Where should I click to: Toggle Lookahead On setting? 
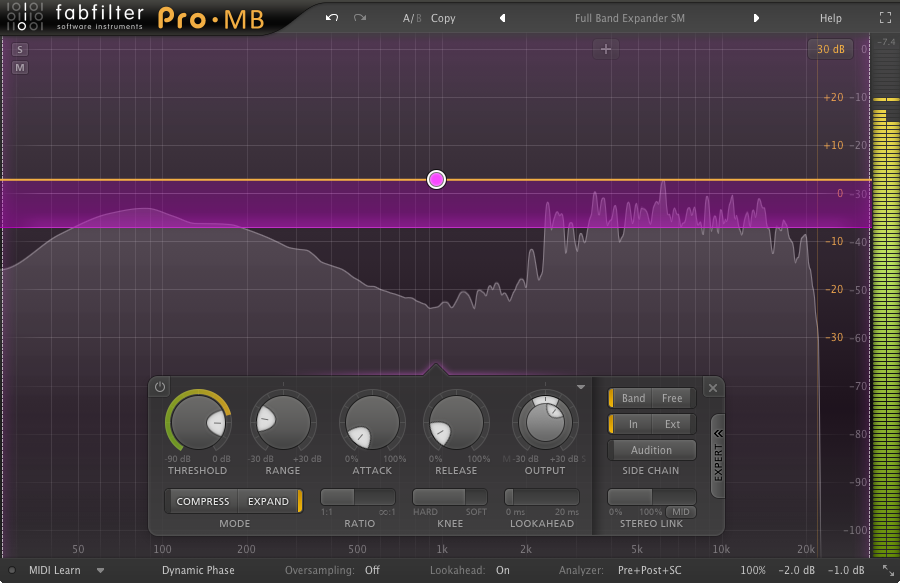(x=503, y=570)
